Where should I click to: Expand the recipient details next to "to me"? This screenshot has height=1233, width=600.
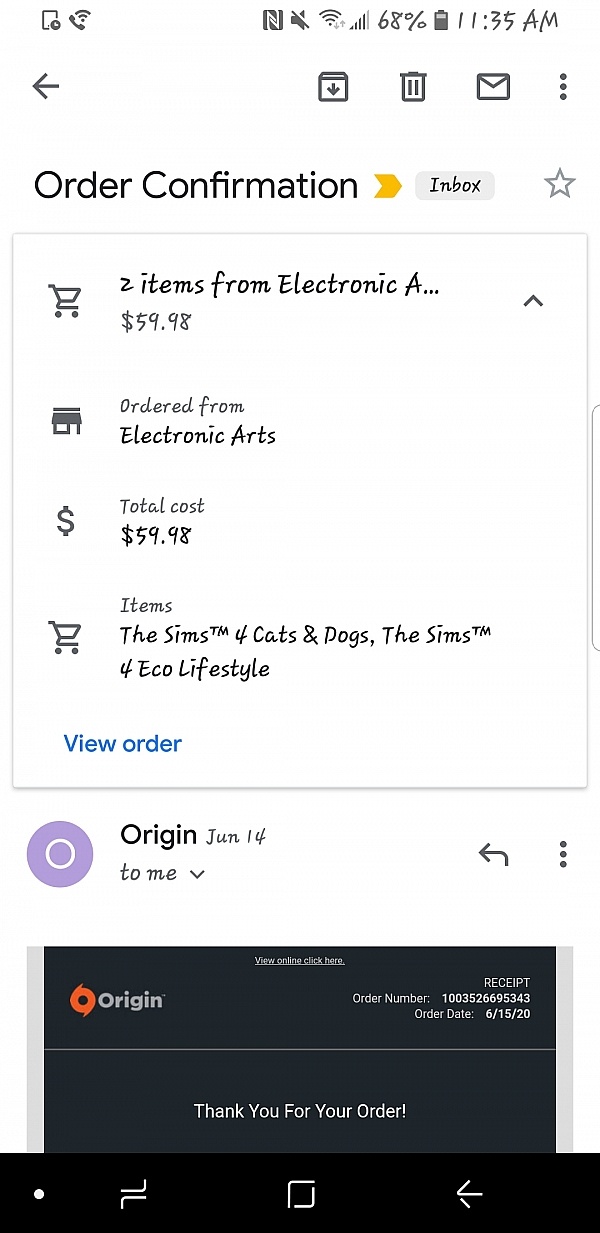click(x=197, y=874)
